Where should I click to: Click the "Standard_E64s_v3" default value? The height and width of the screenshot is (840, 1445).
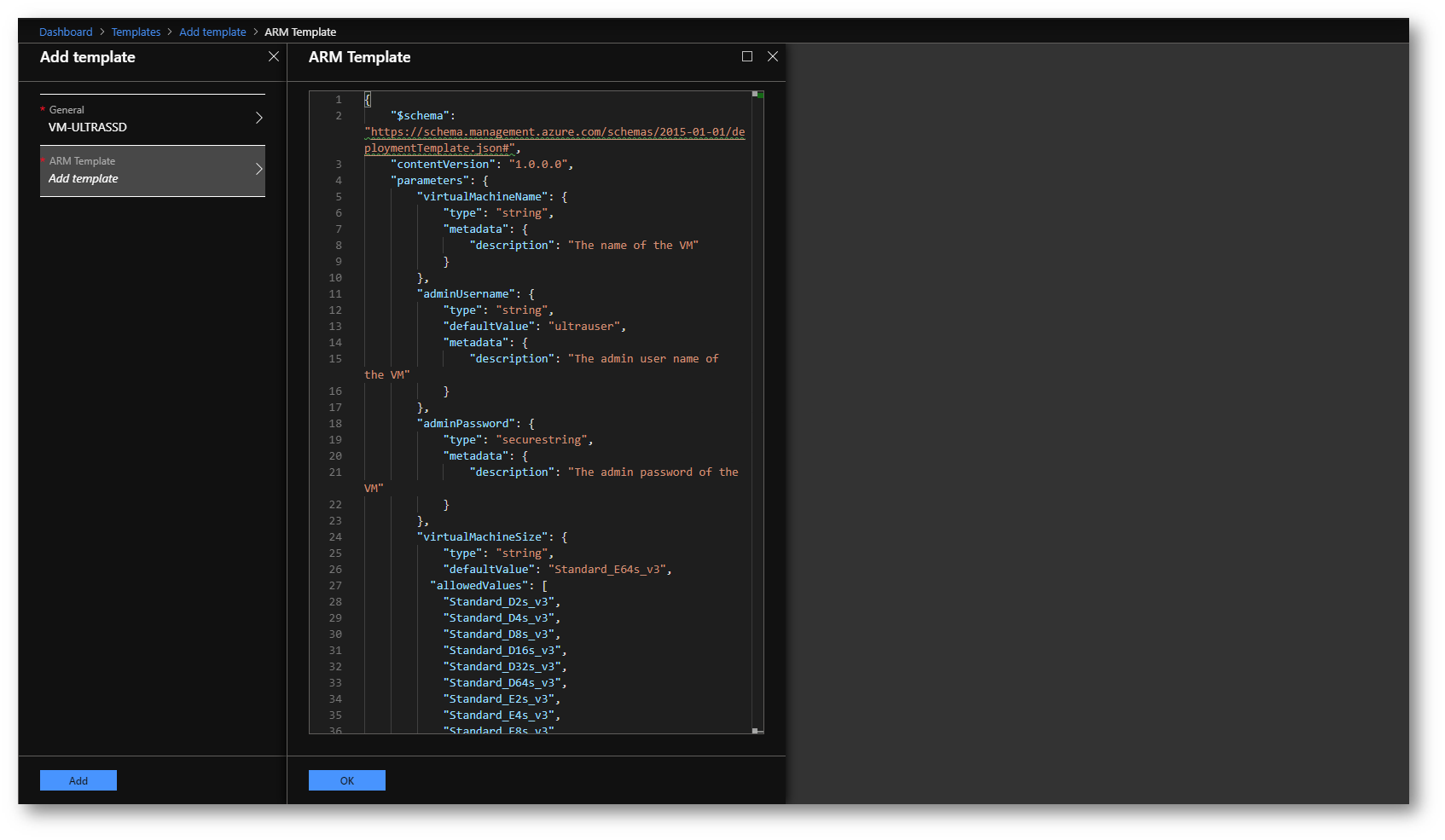tap(606, 570)
